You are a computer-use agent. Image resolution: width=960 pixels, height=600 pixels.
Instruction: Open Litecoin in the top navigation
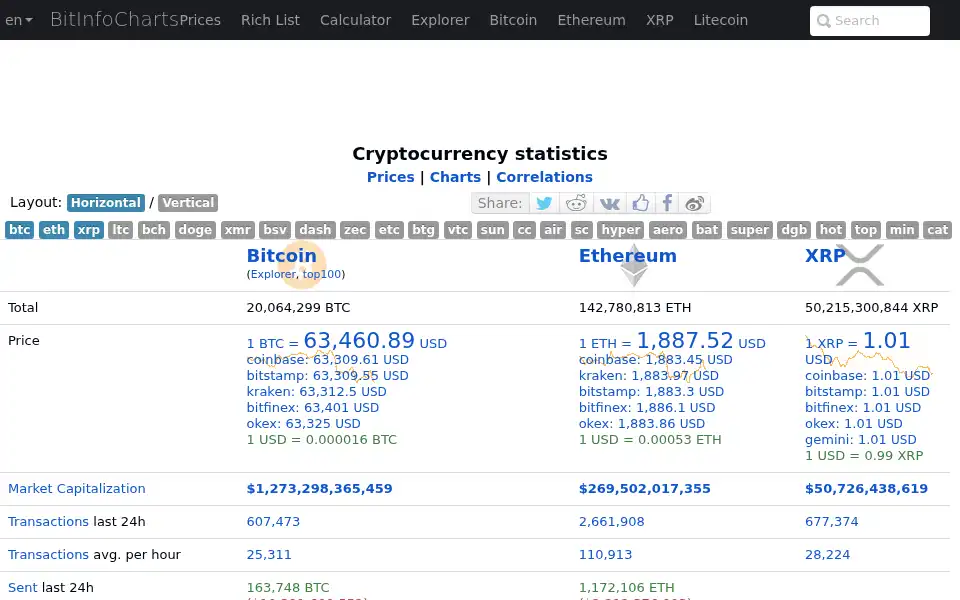[x=721, y=20]
